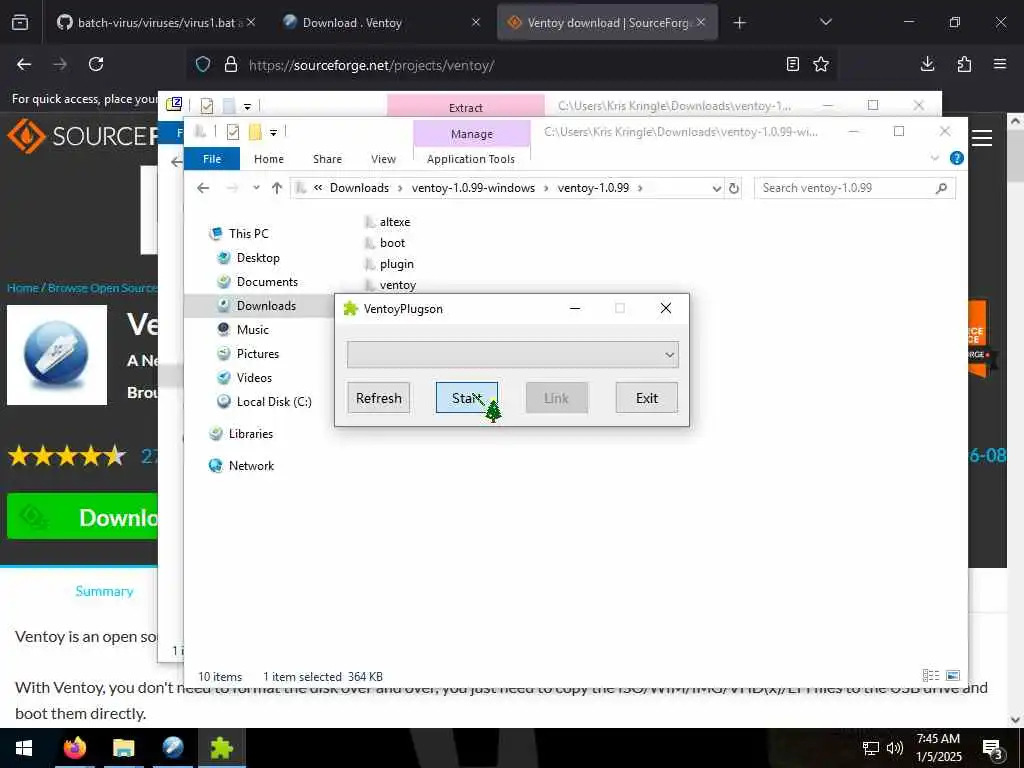Viewport: 1024px width, 768px height.
Task: Switch to the Share ribbon tab
Action: [327, 159]
